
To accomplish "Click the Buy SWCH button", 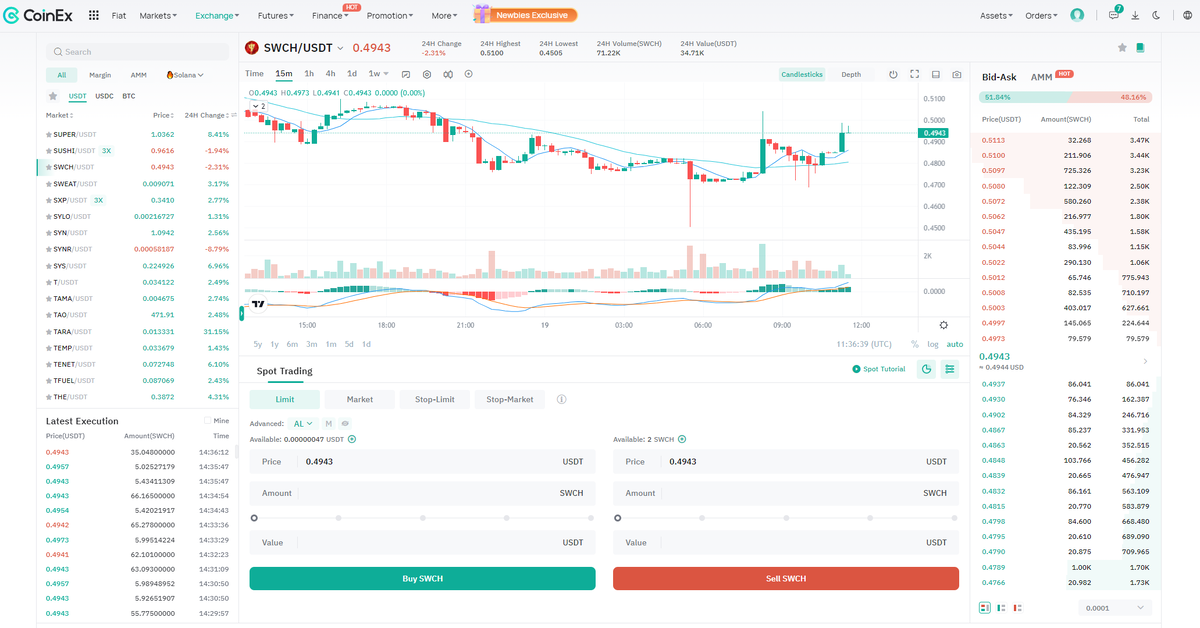I will tap(422, 579).
